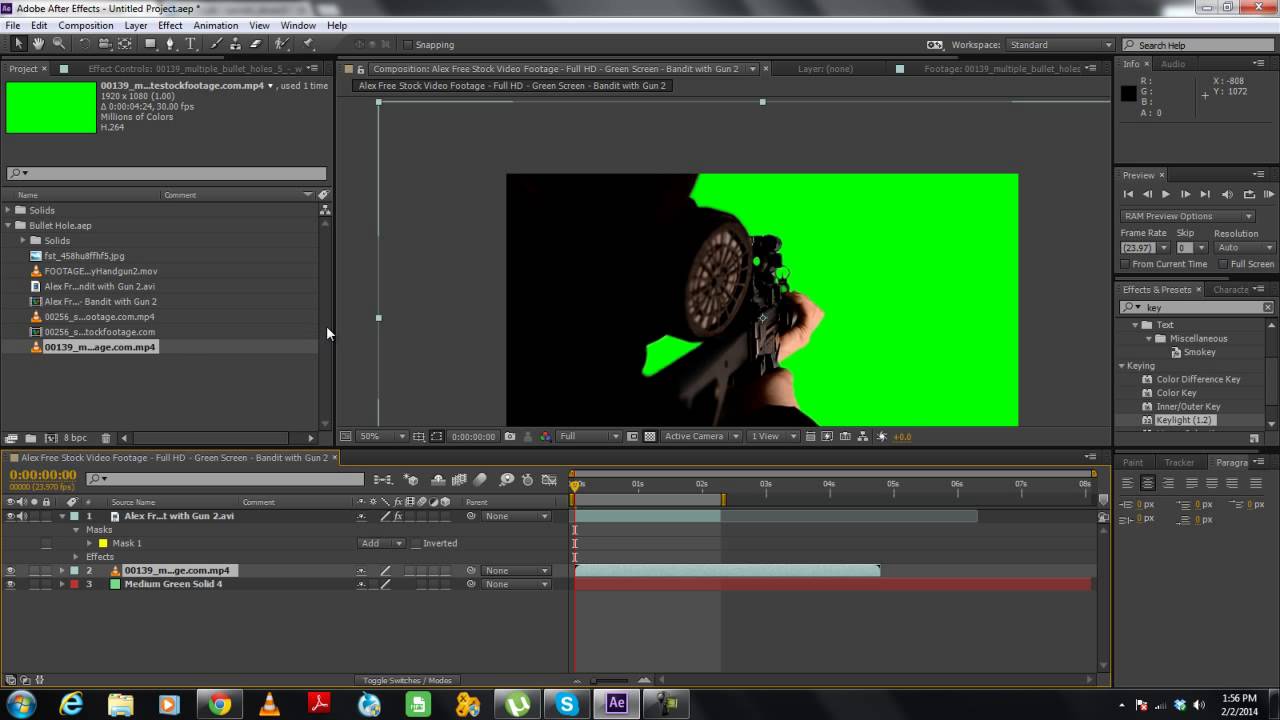Click the red label swatch of layer 3
The image size is (1280, 720).
74,584
